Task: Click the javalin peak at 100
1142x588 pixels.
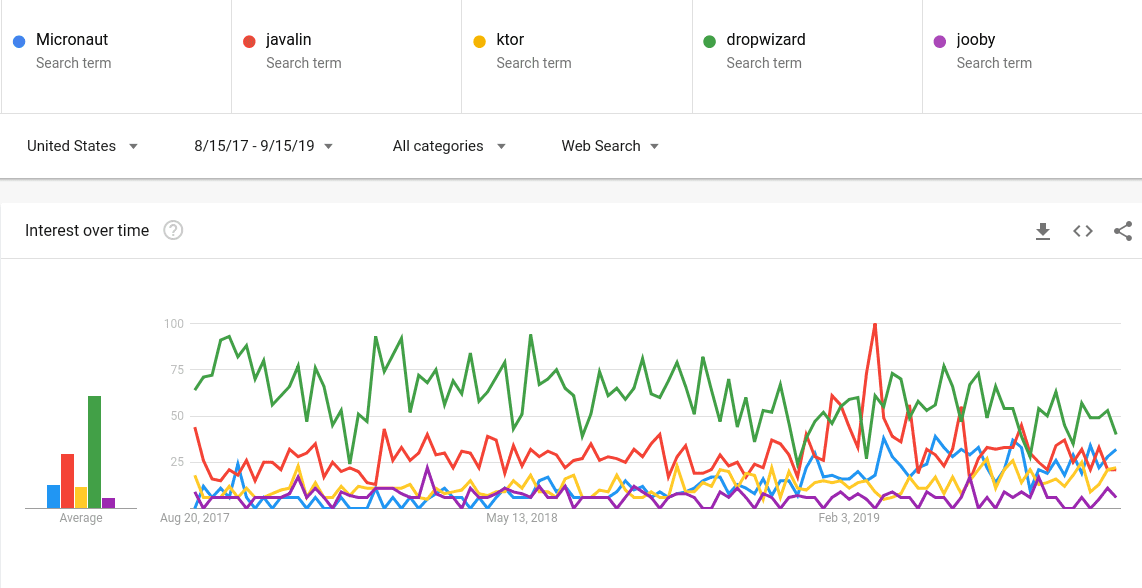Action: coord(875,324)
